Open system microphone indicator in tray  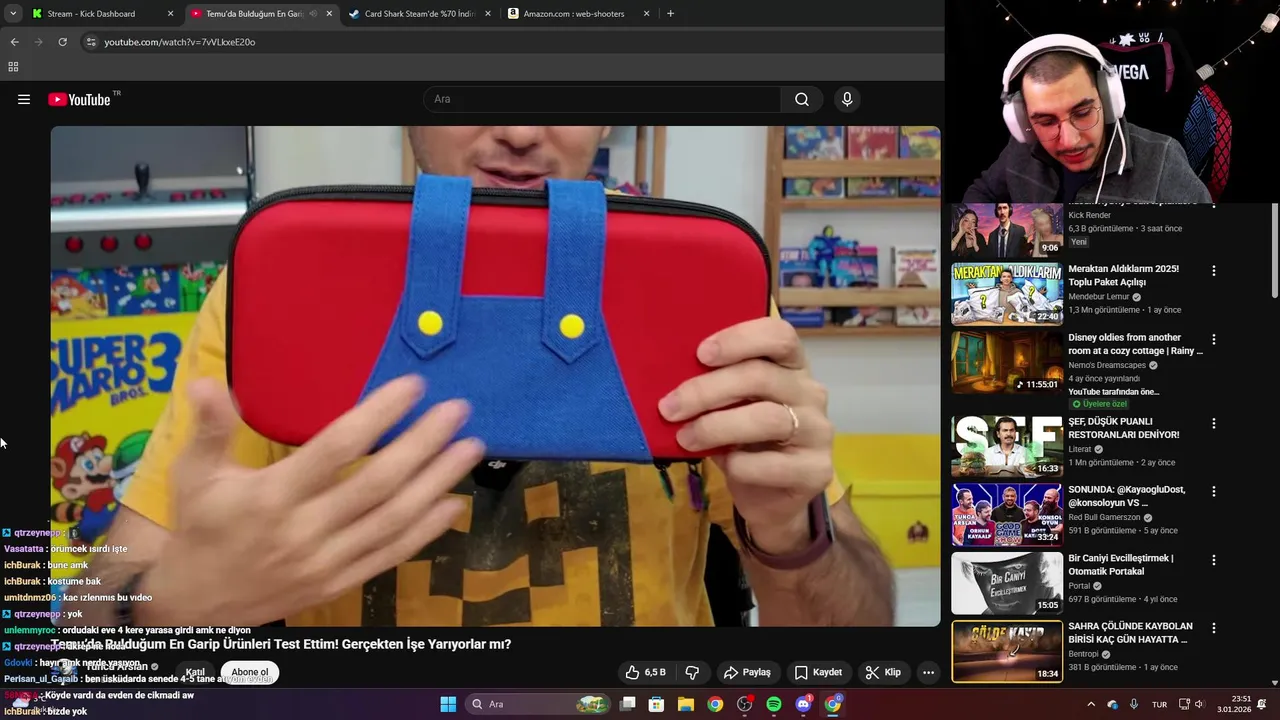click(x=1134, y=704)
